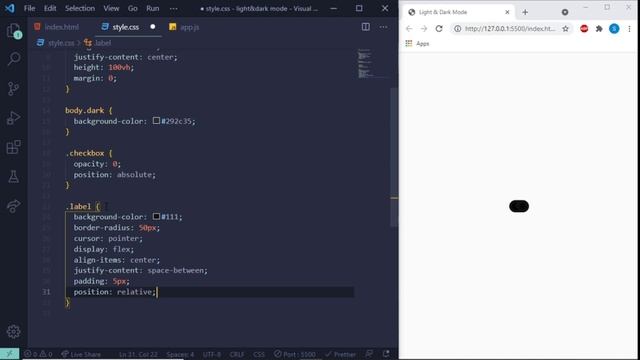Place cursor on 'position: relative;' line
The height and width of the screenshot is (360, 640).
click(x=115, y=292)
